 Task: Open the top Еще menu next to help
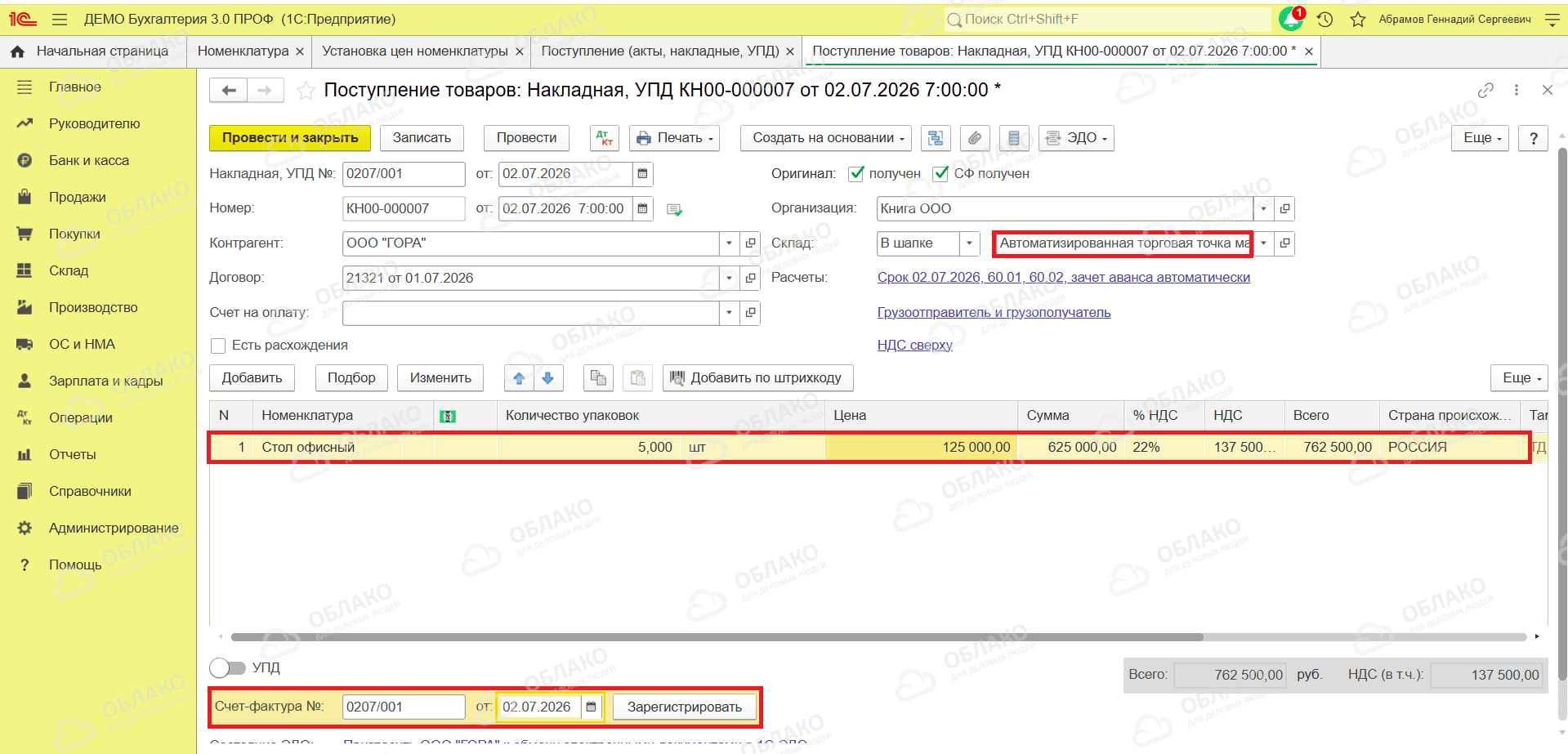[1481, 138]
